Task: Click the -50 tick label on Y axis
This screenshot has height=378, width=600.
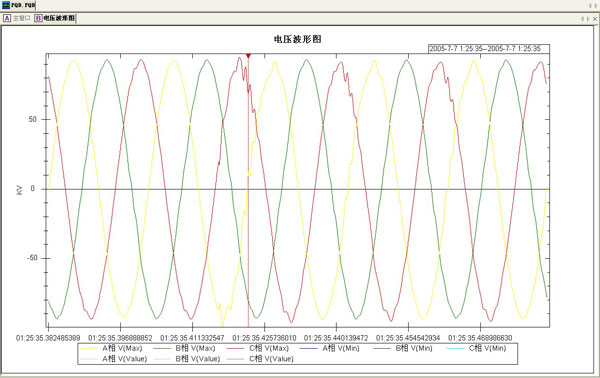Action: pos(32,258)
